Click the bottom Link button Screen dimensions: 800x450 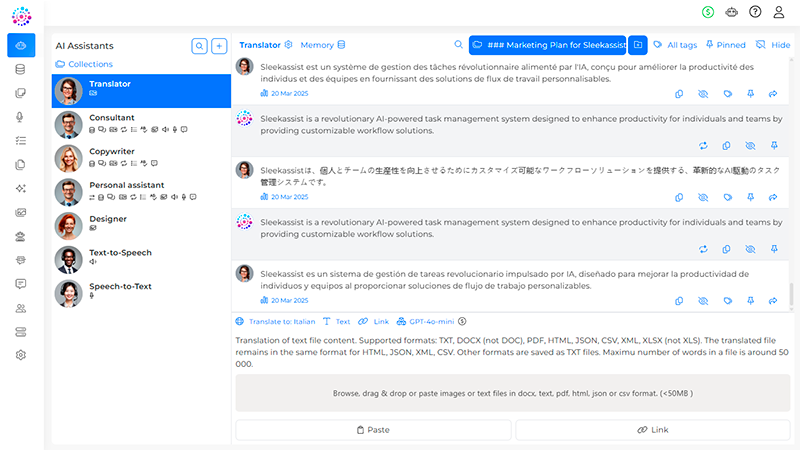pos(653,430)
